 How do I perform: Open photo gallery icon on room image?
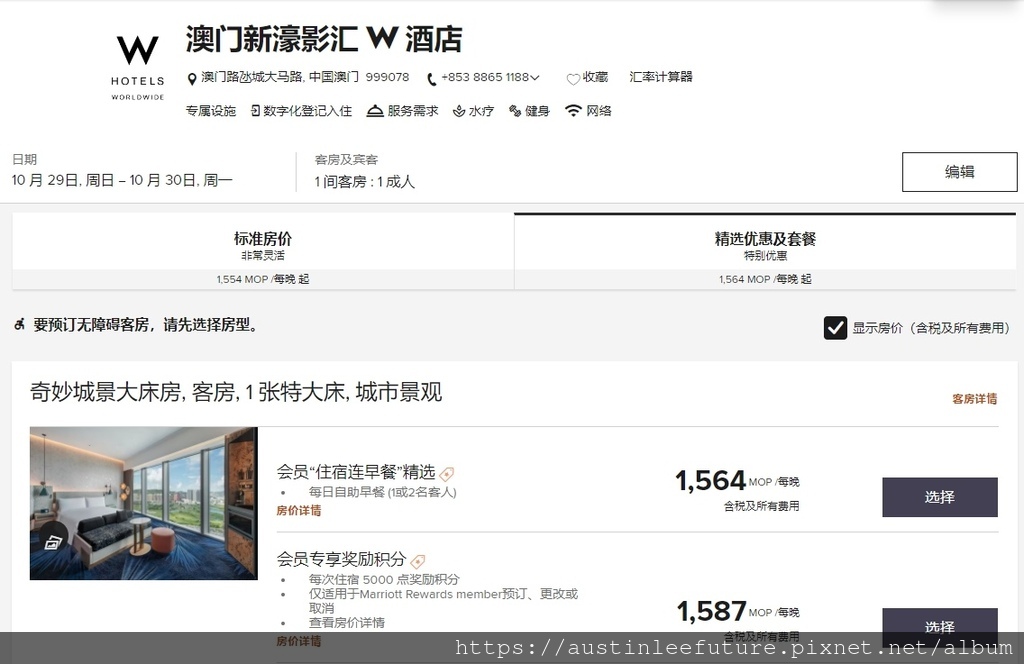52,542
